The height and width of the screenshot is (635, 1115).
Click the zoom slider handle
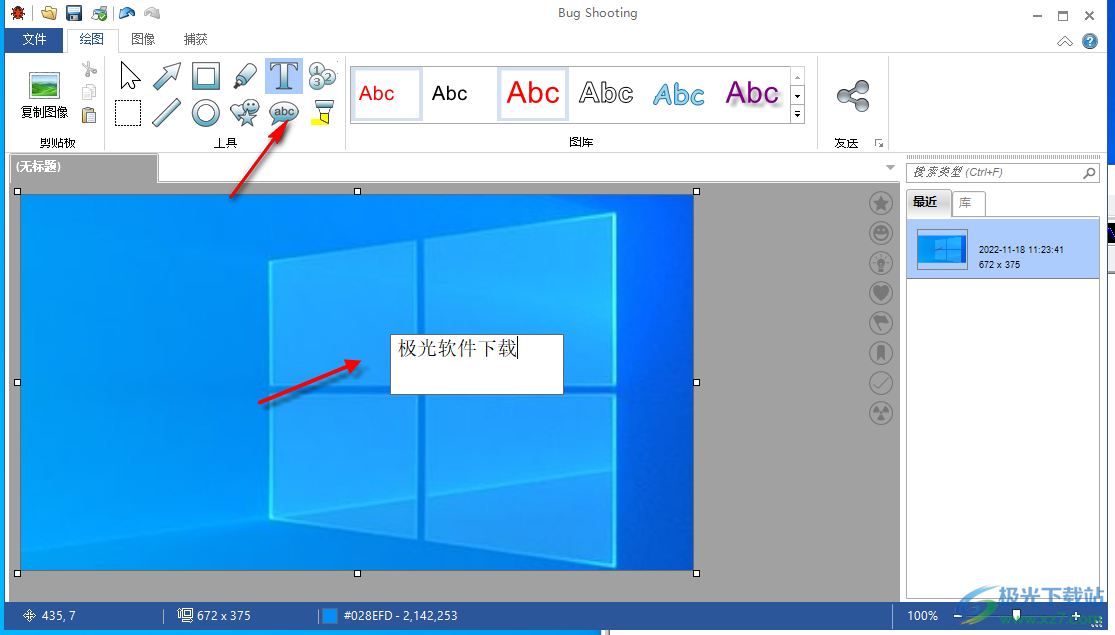click(1016, 616)
